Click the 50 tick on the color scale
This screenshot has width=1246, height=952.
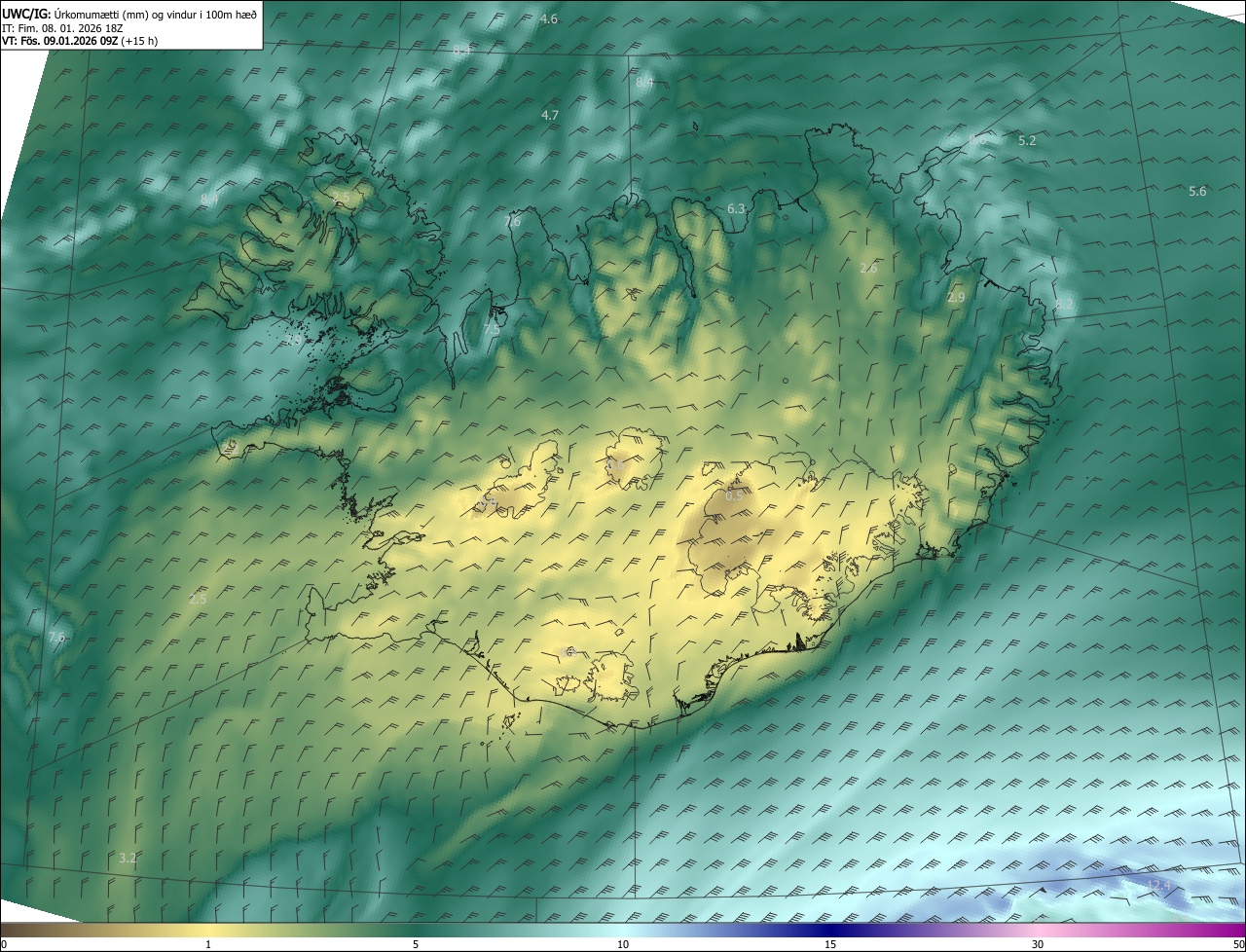(x=1238, y=944)
